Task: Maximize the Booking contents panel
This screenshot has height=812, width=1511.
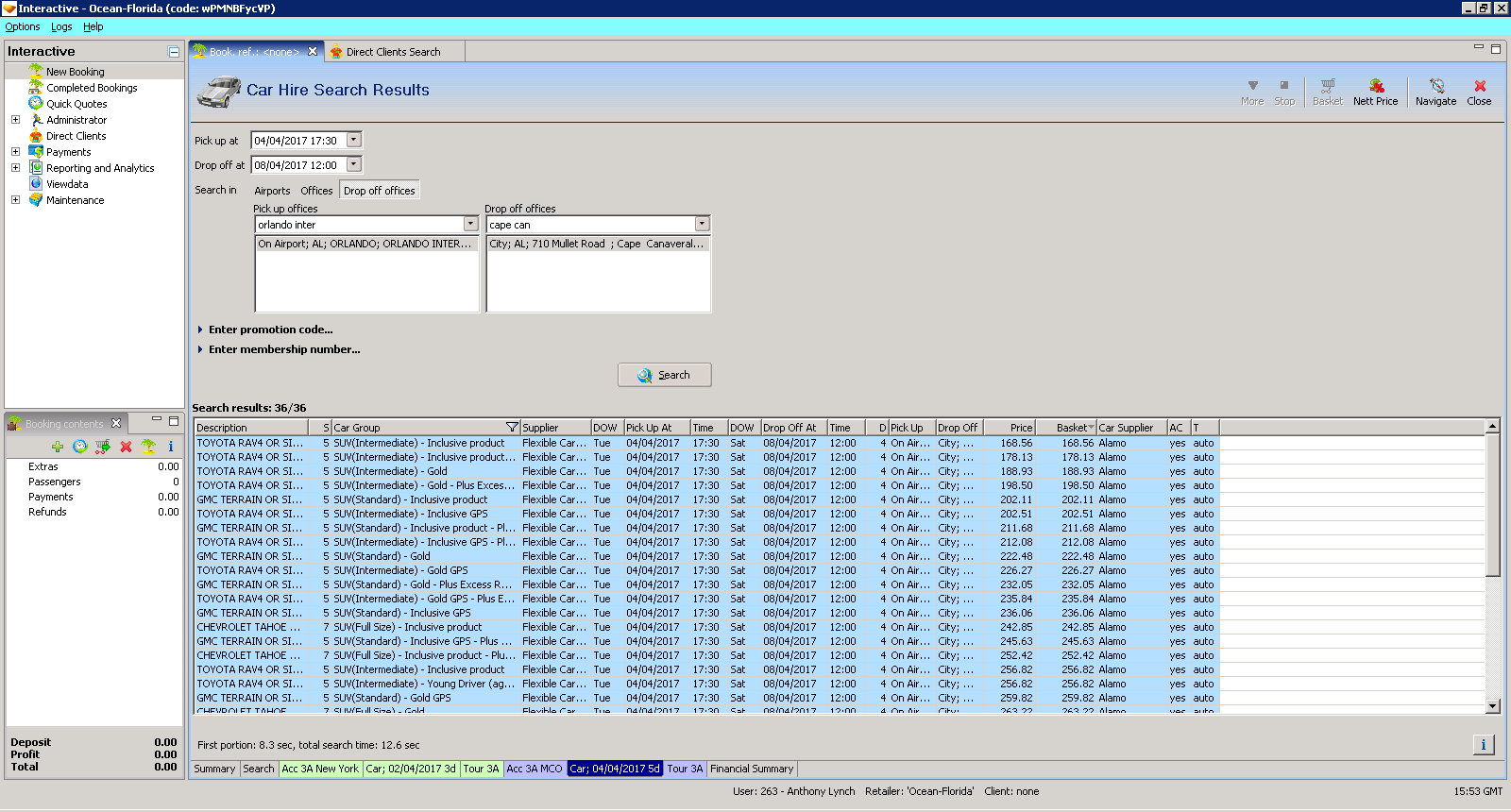Action: [x=174, y=421]
